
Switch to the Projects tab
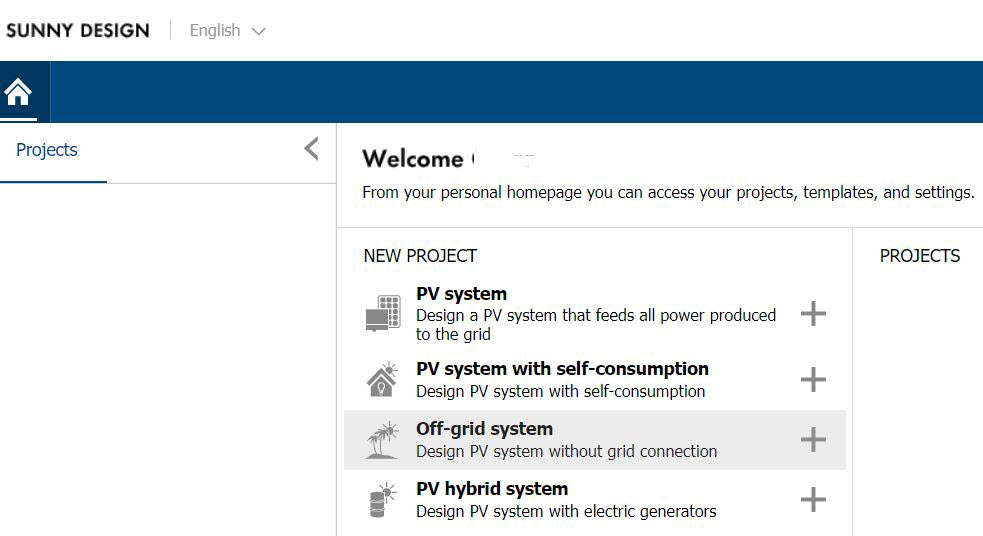47,150
